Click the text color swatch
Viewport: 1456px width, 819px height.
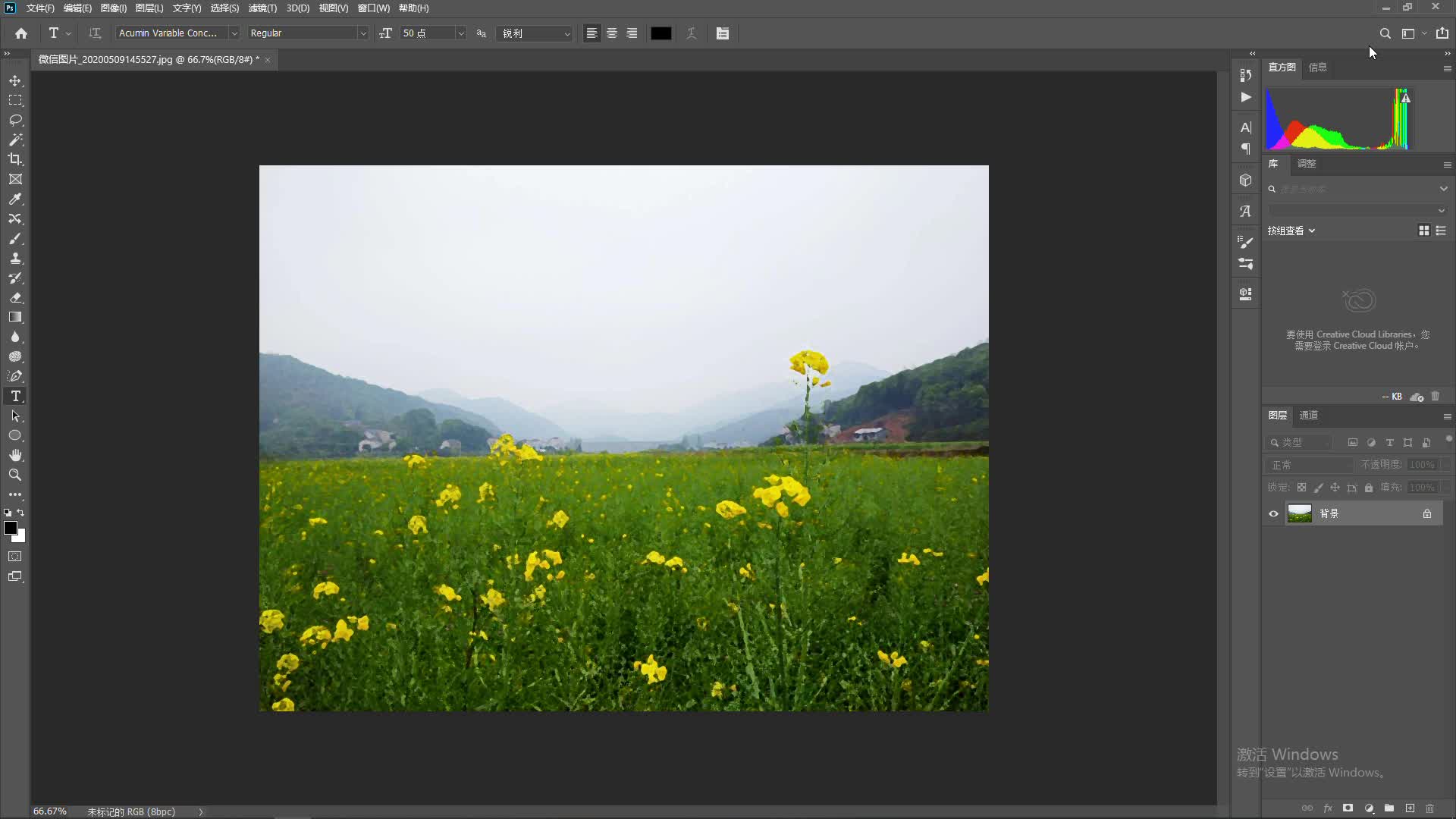tap(661, 33)
